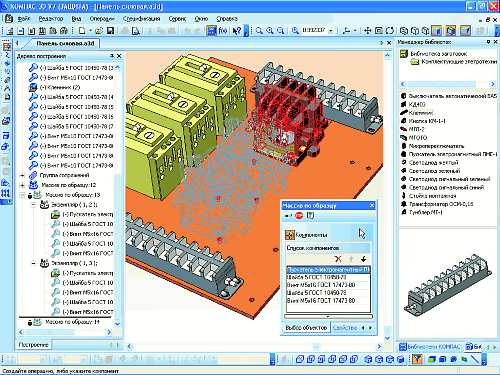Open the Операции menu
The height and width of the screenshot is (375, 500).
pos(102,19)
